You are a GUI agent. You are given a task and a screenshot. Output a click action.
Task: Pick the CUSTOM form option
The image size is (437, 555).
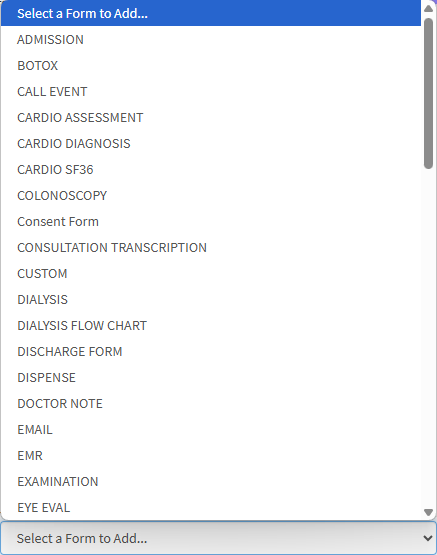[x=211, y=274]
